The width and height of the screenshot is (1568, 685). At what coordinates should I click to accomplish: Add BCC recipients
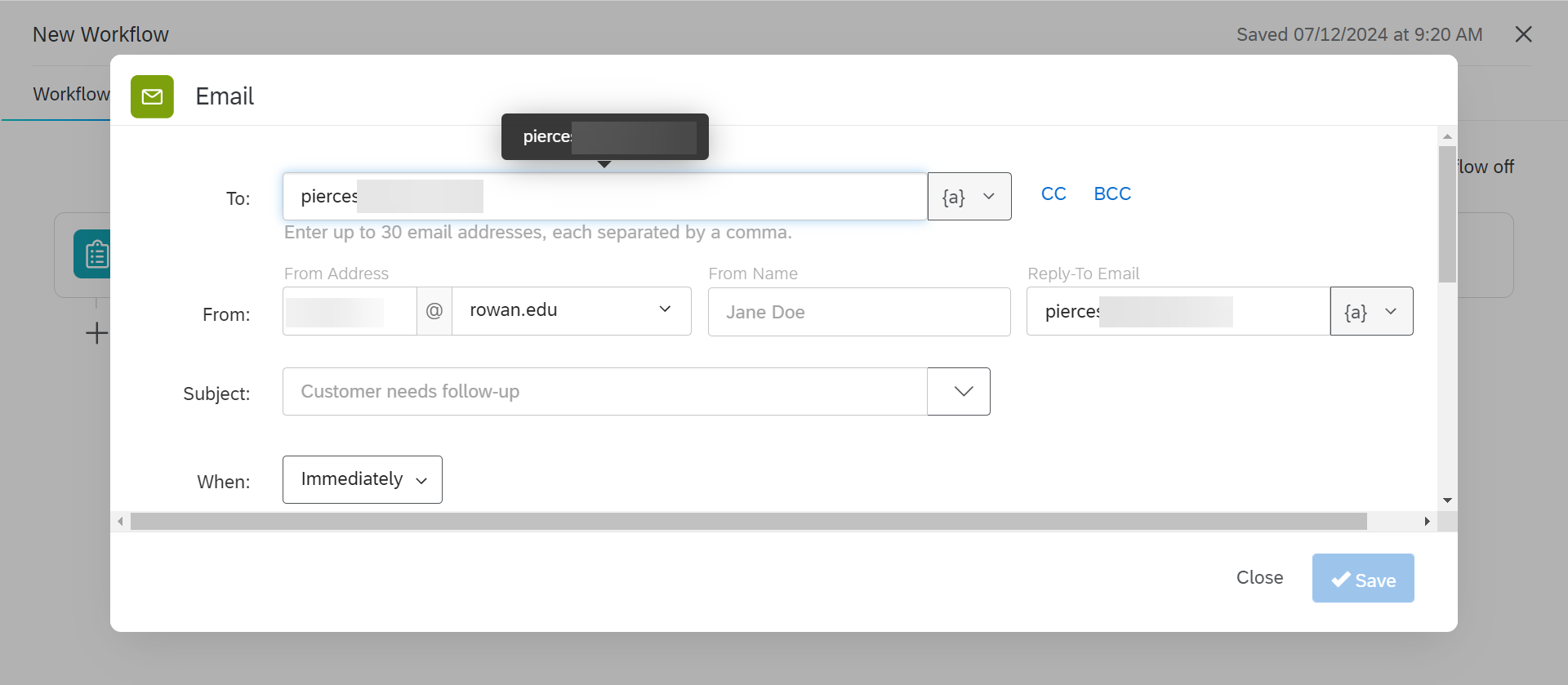[1112, 194]
